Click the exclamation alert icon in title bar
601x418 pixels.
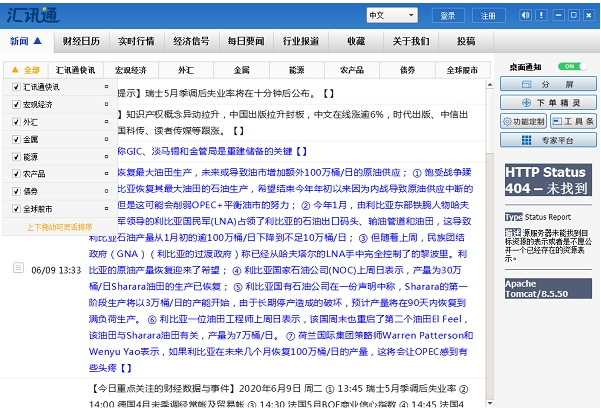pyautogui.click(x=541, y=15)
